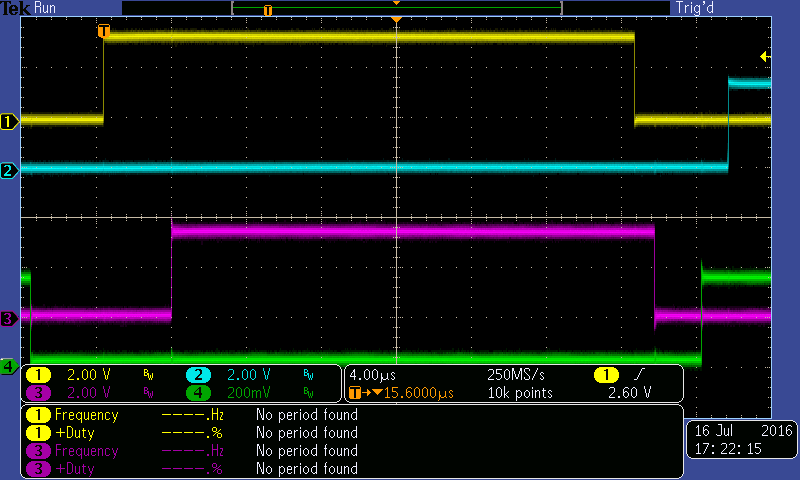Click the 15.6000µs delay readout

point(418,393)
